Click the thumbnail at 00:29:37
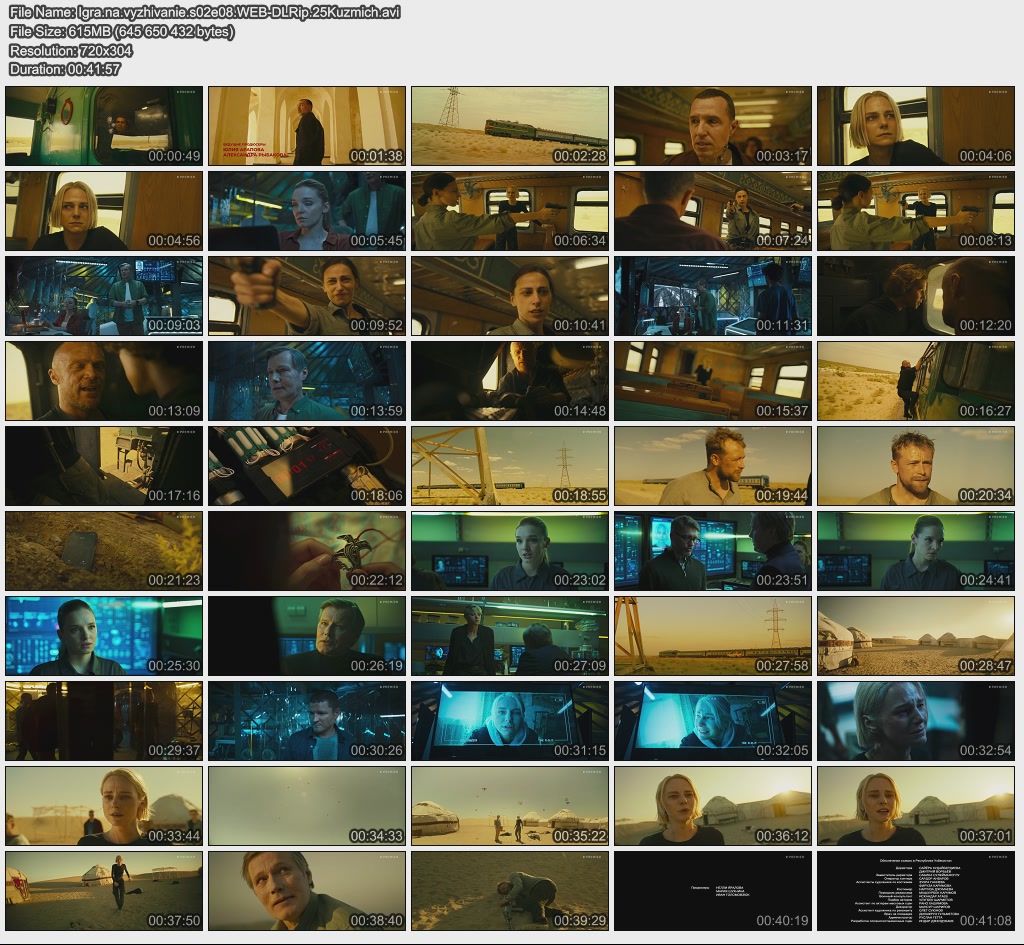Screen dimensions: 1024x945 (x=104, y=721)
